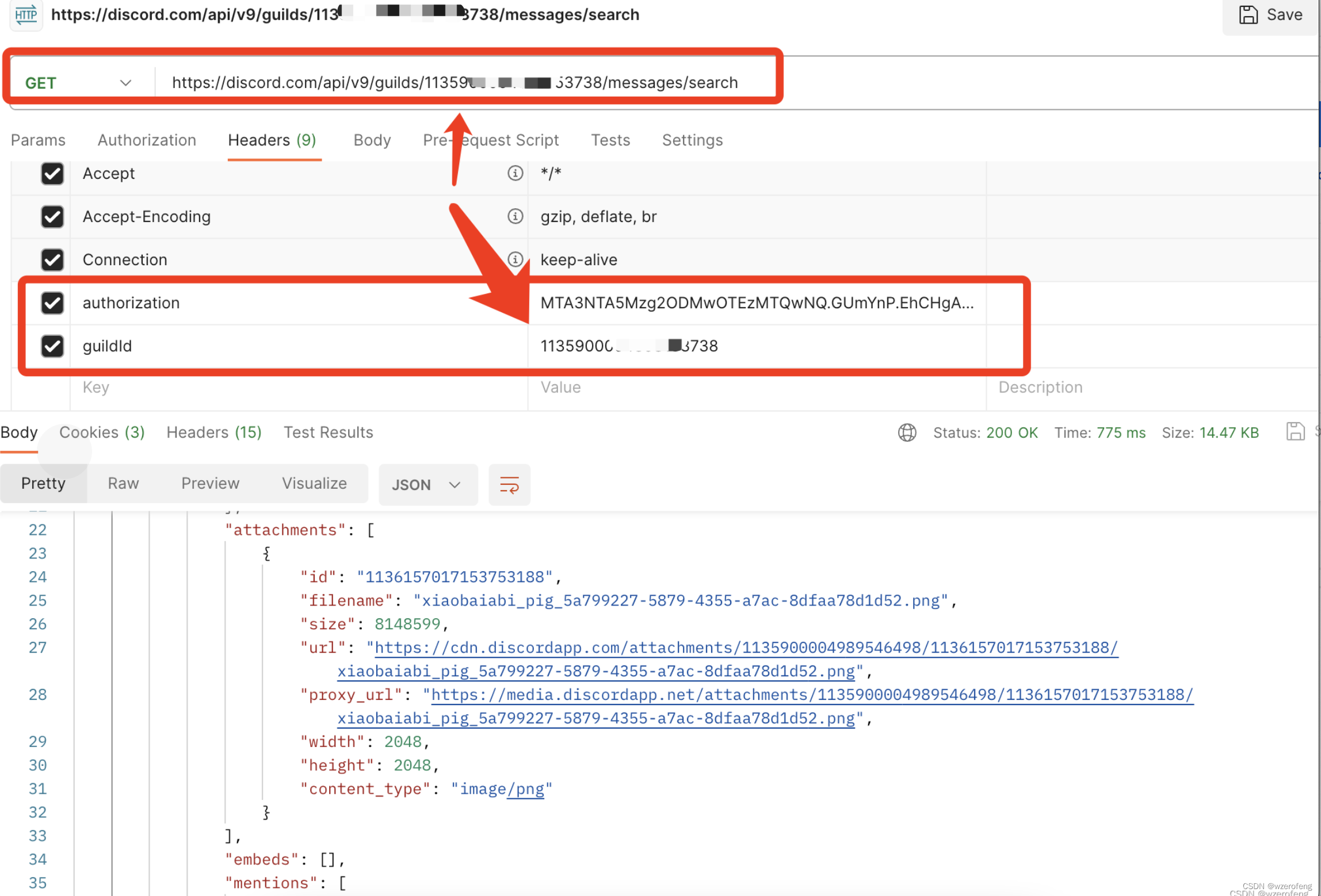This screenshot has height=896, width=1321.
Task: Open the request Body tab
Action: pyautogui.click(x=372, y=140)
